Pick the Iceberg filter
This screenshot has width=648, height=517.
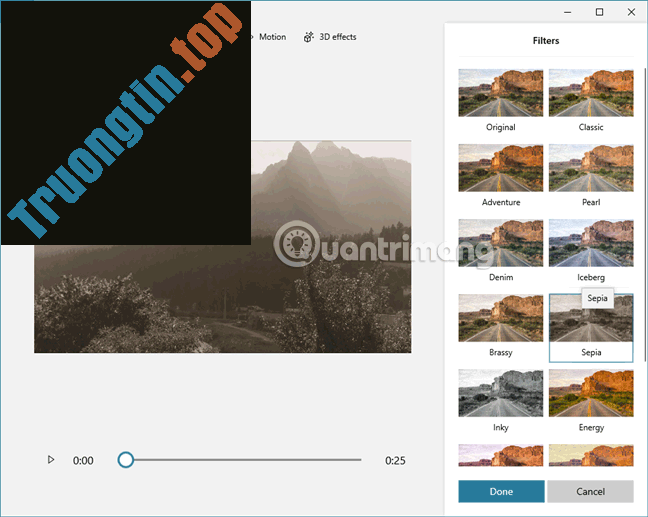tap(591, 243)
